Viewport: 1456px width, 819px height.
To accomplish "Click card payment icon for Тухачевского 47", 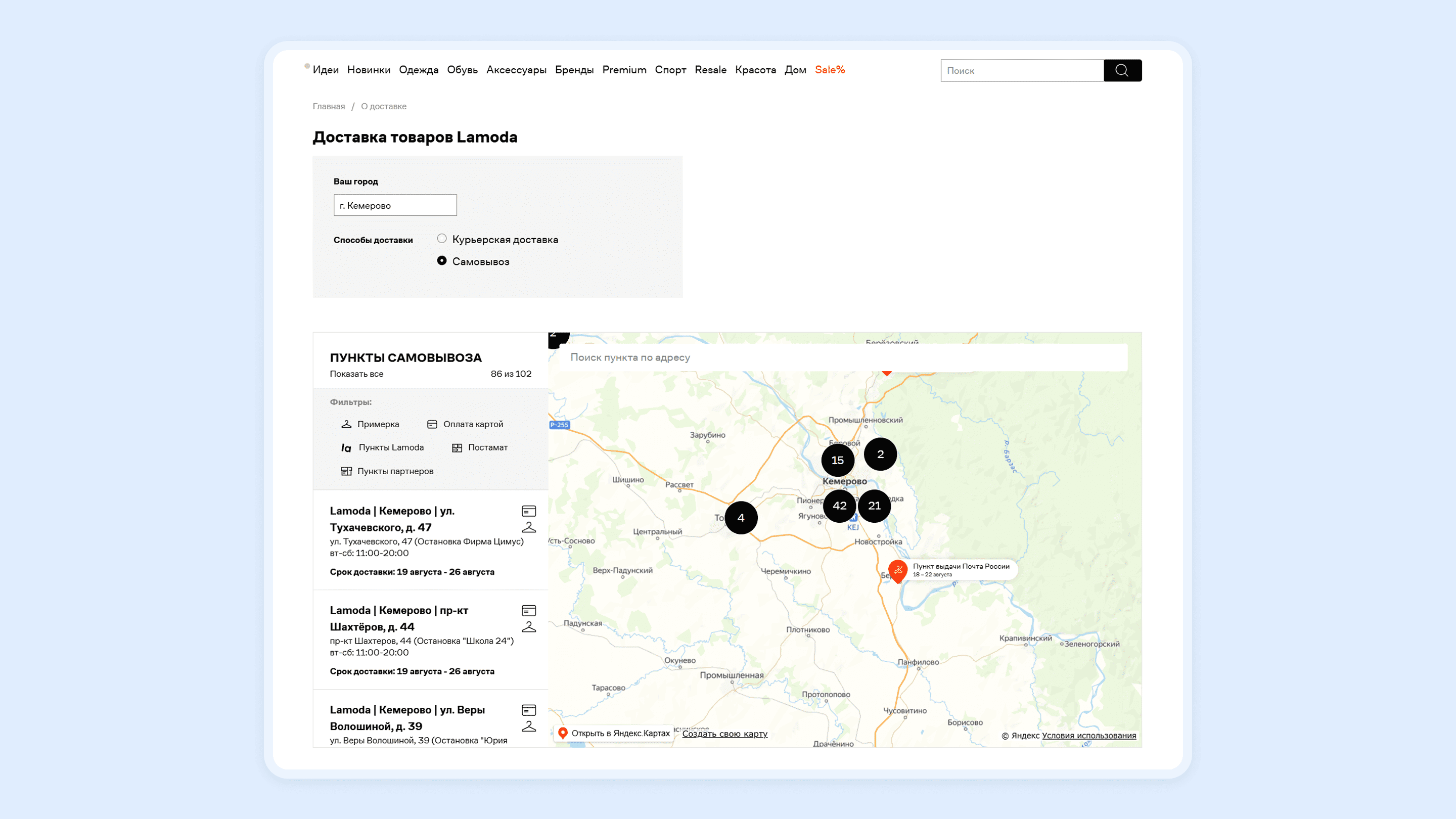I will 529,511.
